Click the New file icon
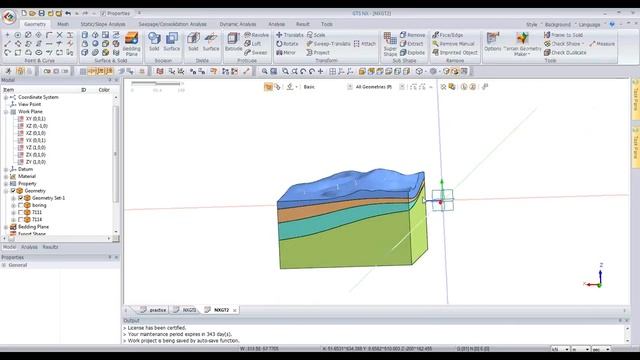640x360 pixels. (x=24, y=13)
